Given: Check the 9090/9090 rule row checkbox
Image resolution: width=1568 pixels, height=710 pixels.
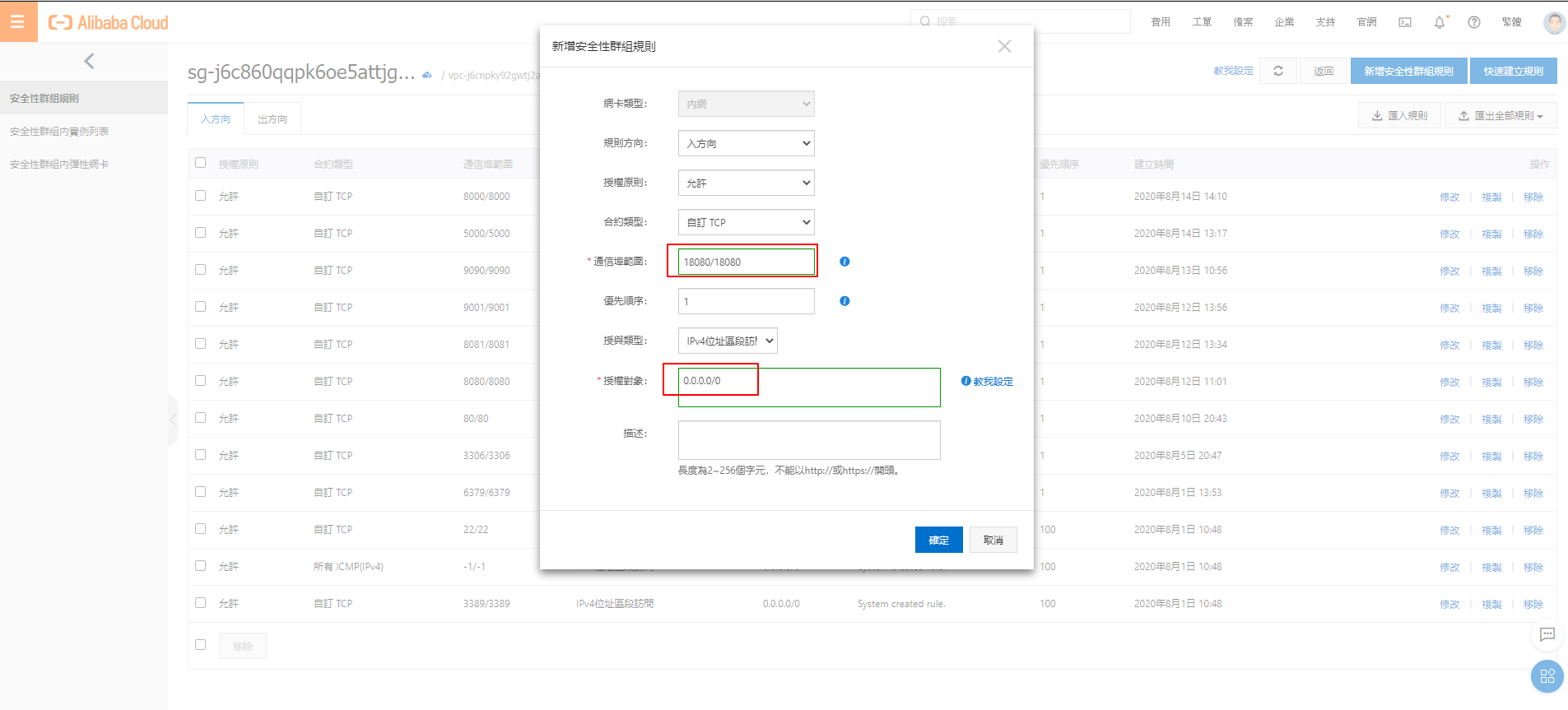Looking at the screenshot, I should click(x=201, y=270).
